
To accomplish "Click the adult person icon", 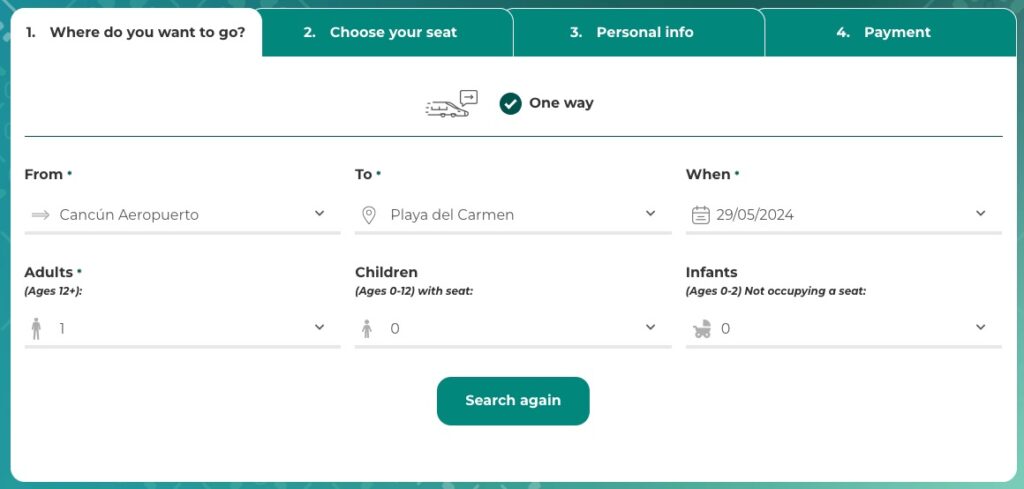I will point(37,328).
